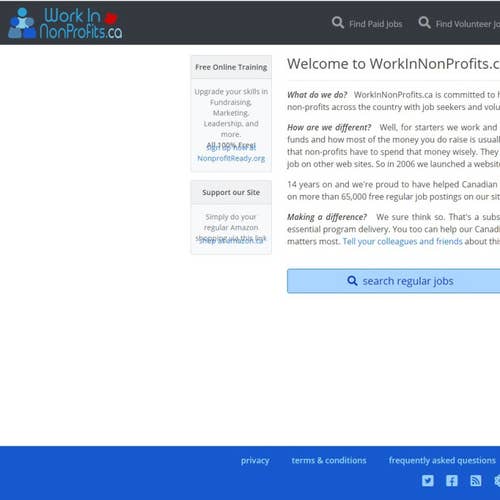500x500 pixels.
Task: Click Tell your colleagues and friends link
Action: 402,241
